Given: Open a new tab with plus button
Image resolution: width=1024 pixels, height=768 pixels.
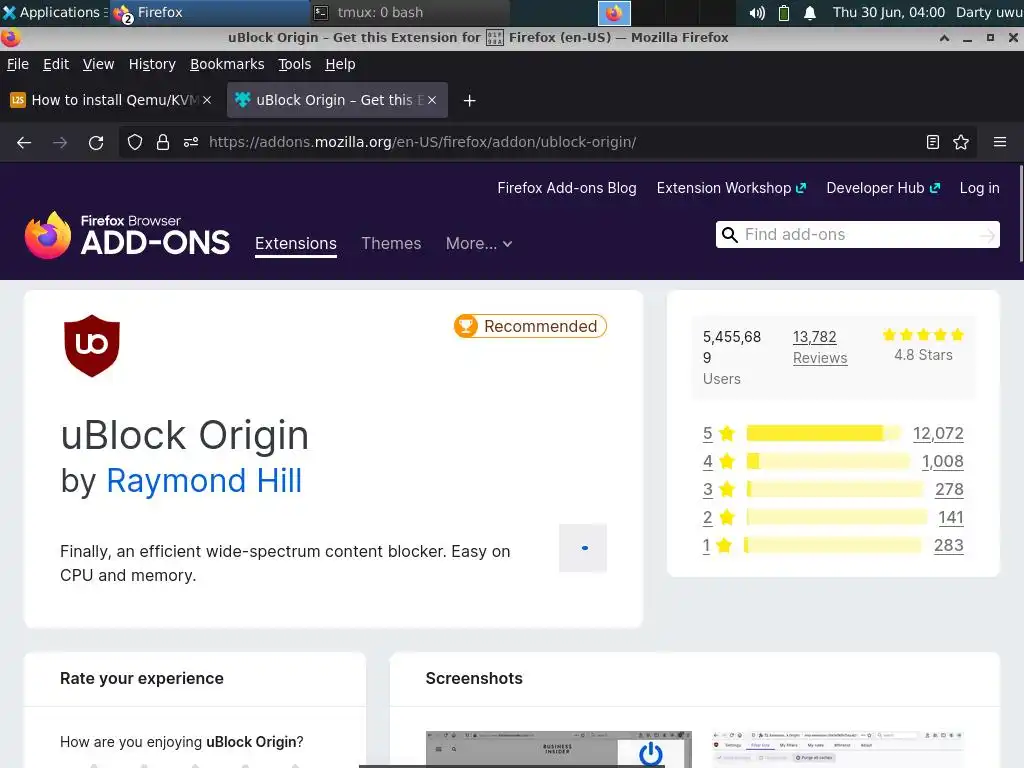Looking at the screenshot, I should click(469, 101).
